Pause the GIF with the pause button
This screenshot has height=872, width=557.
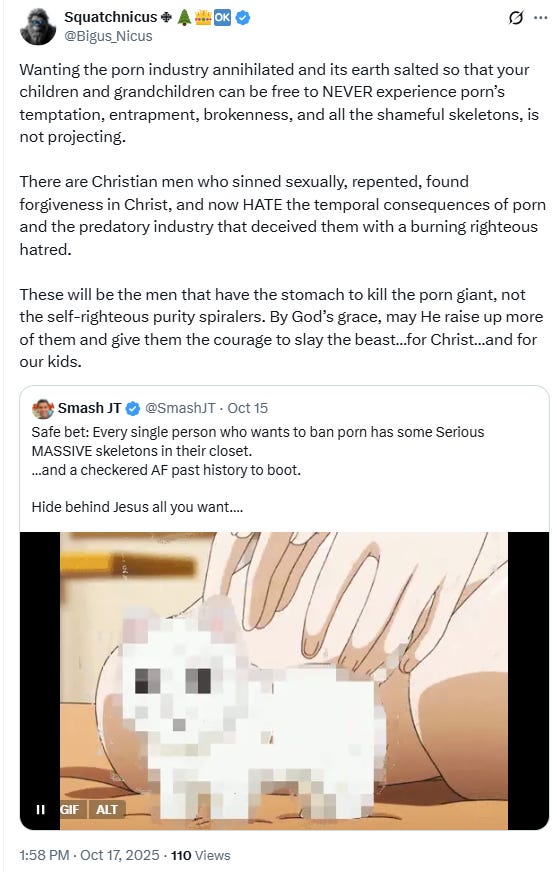coord(41,810)
